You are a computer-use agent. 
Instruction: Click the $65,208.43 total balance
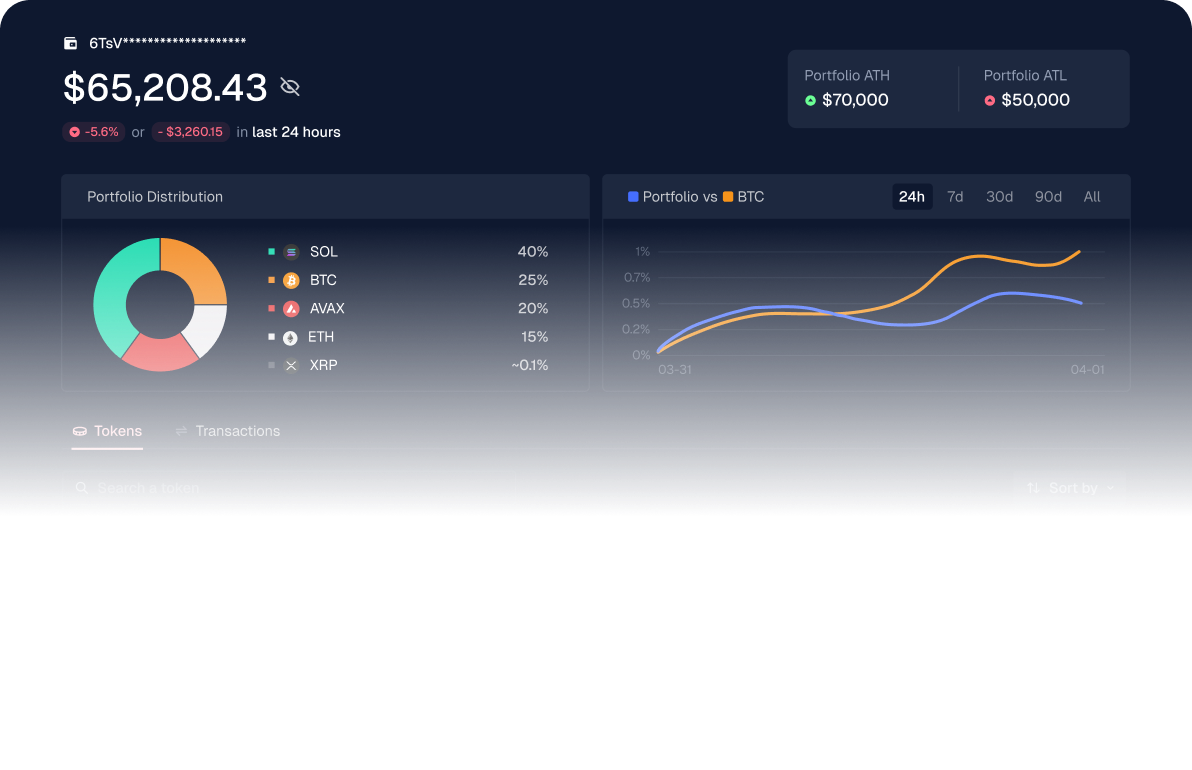(165, 87)
